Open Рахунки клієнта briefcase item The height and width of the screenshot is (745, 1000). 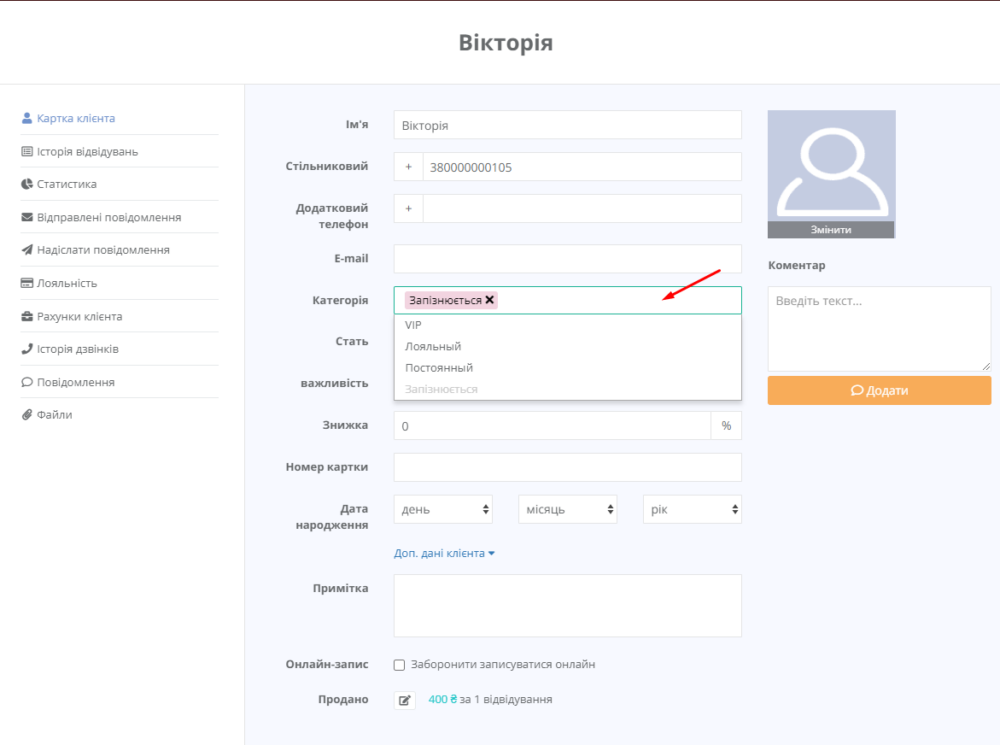tap(72, 316)
